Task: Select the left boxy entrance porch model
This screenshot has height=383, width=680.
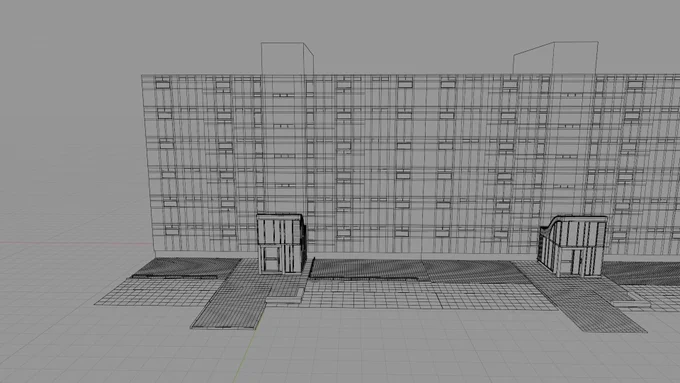Action: (x=281, y=244)
